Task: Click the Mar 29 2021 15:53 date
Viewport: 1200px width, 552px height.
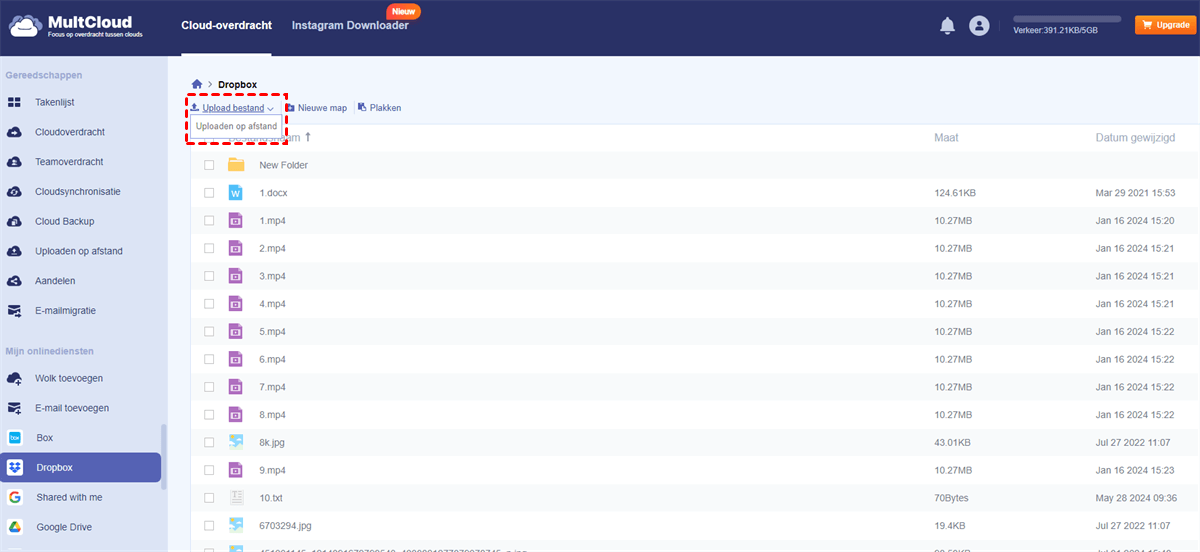Action: coord(1135,193)
